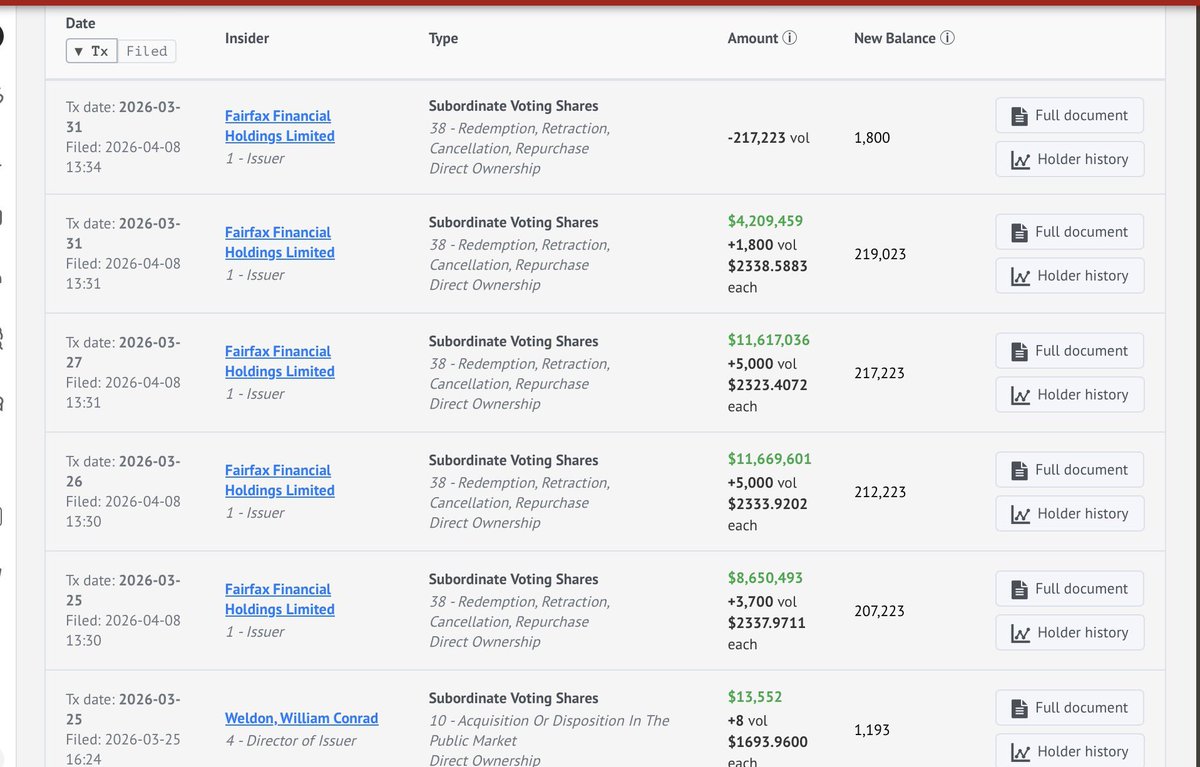The width and height of the screenshot is (1200, 767).
Task: Select the $11,617,036 amount
Action: pos(769,340)
